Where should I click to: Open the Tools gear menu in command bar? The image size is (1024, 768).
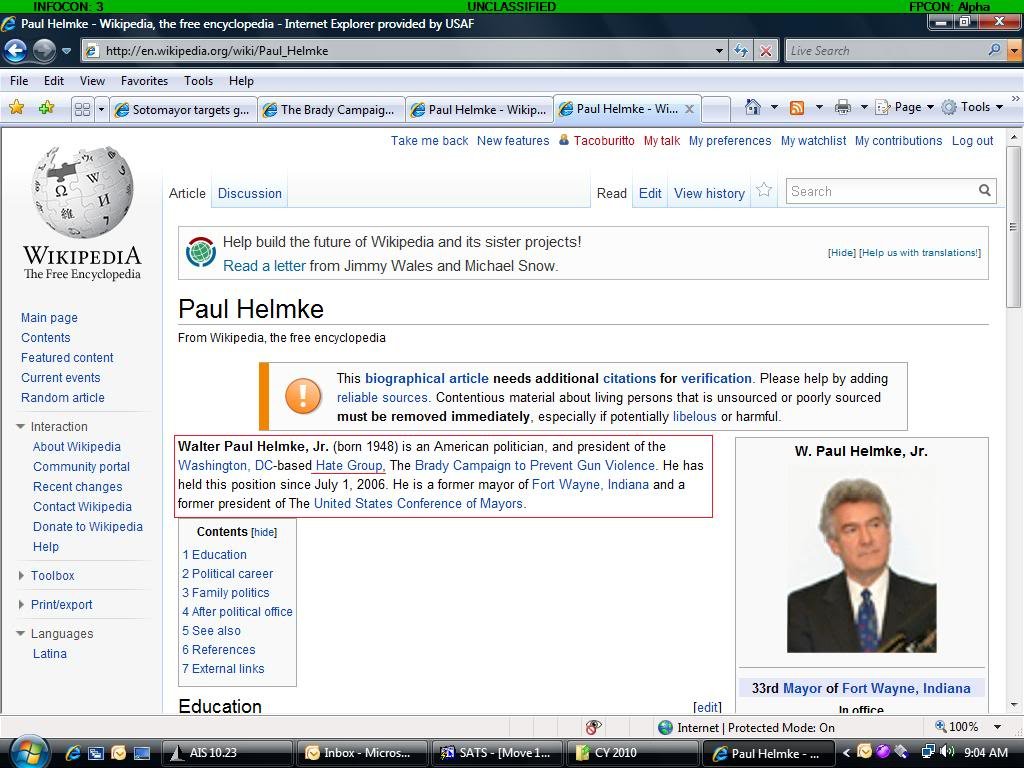(x=972, y=107)
